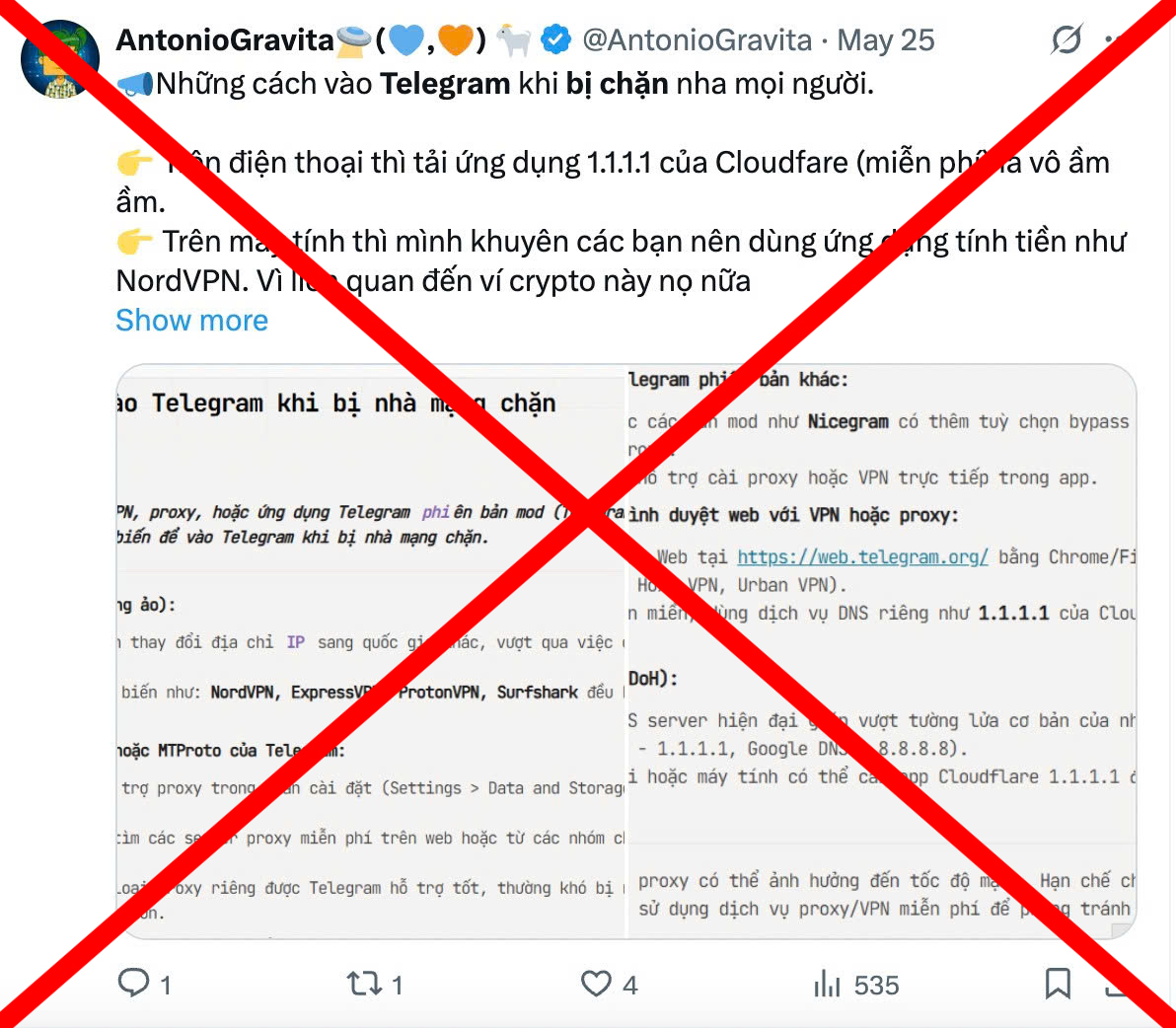Open the left attached image
Screen dimensions: 1176x1028
point(371,651)
